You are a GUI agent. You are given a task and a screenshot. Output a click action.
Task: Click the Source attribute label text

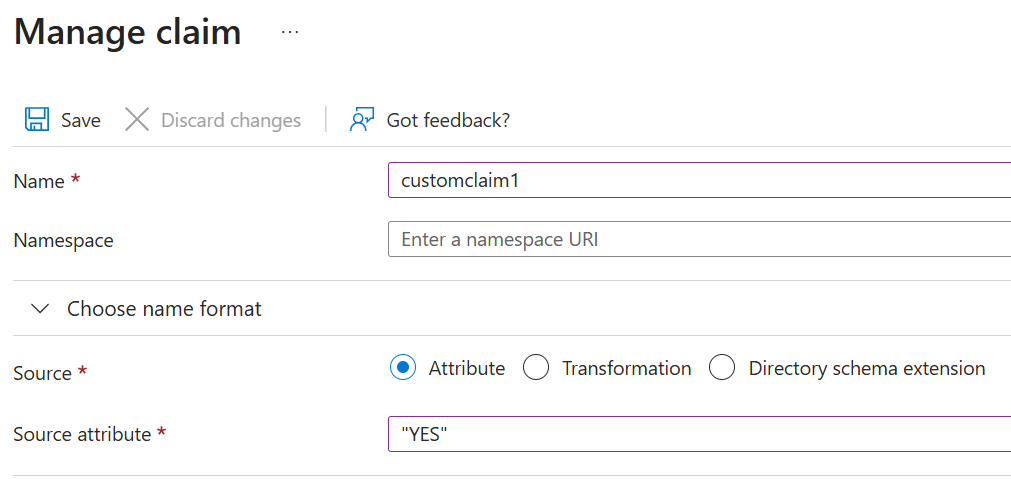click(82, 434)
